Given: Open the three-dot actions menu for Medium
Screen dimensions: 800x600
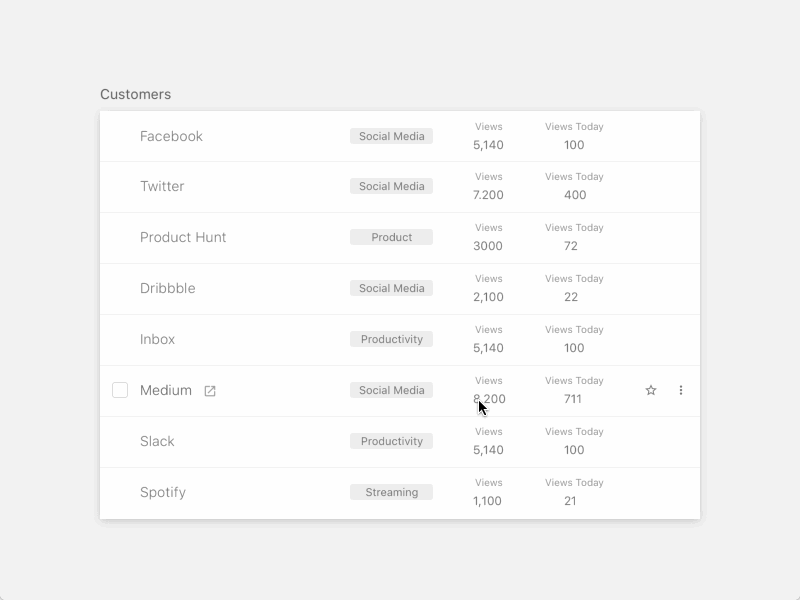Looking at the screenshot, I should pos(681,390).
